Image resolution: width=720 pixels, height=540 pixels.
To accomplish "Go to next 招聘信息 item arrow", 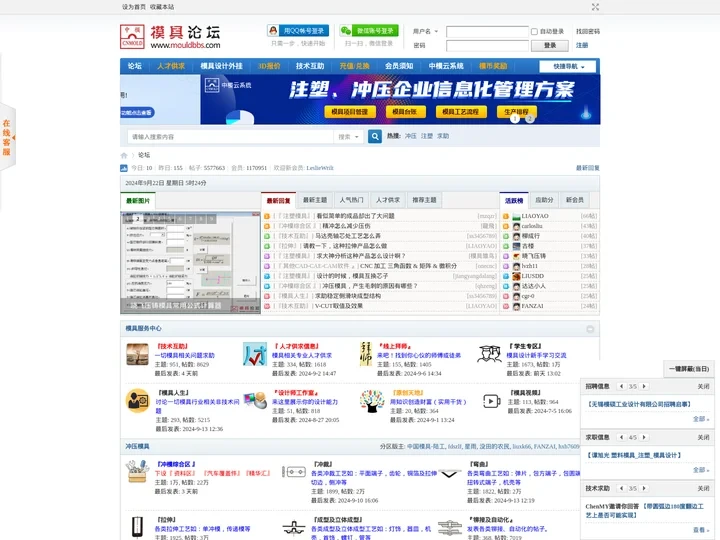I will (644, 387).
